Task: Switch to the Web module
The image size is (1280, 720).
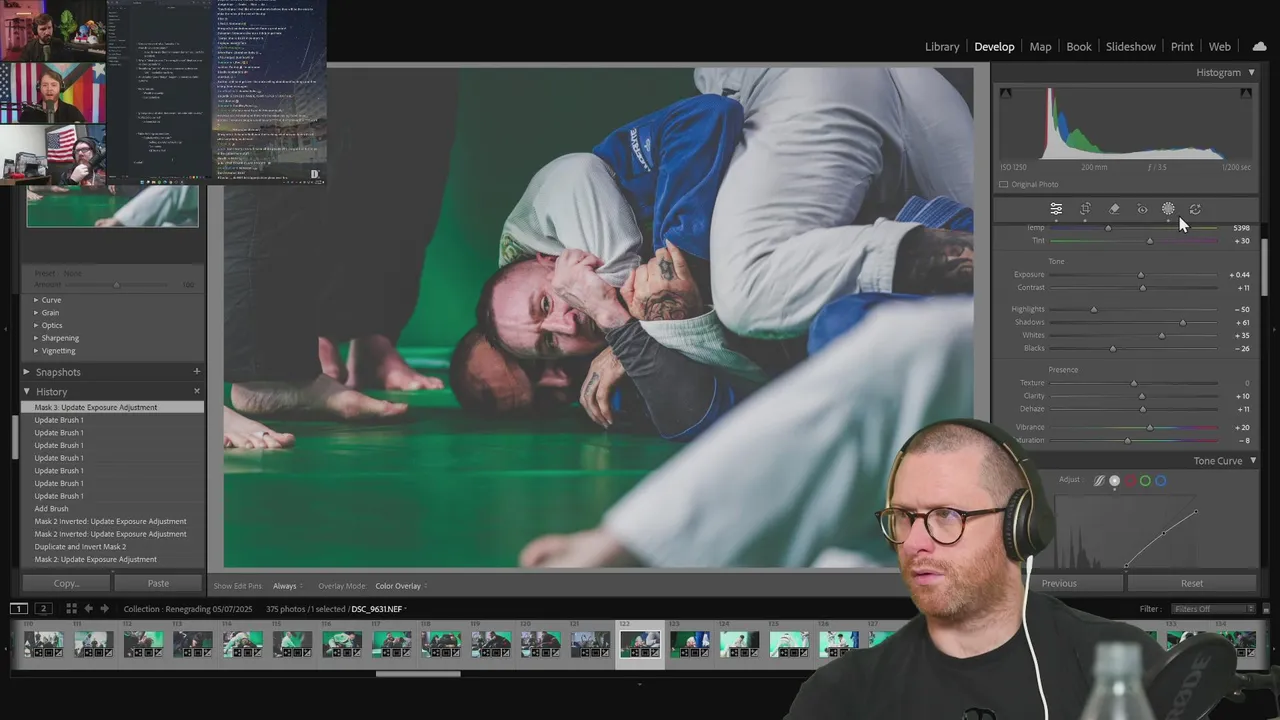Action: click(x=1220, y=47)
